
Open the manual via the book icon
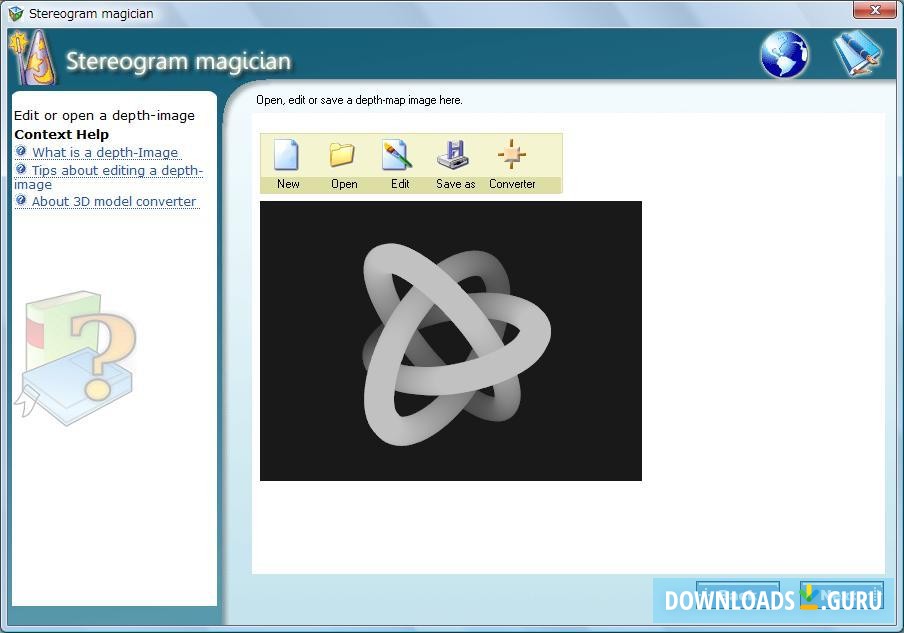click(858, 52)
